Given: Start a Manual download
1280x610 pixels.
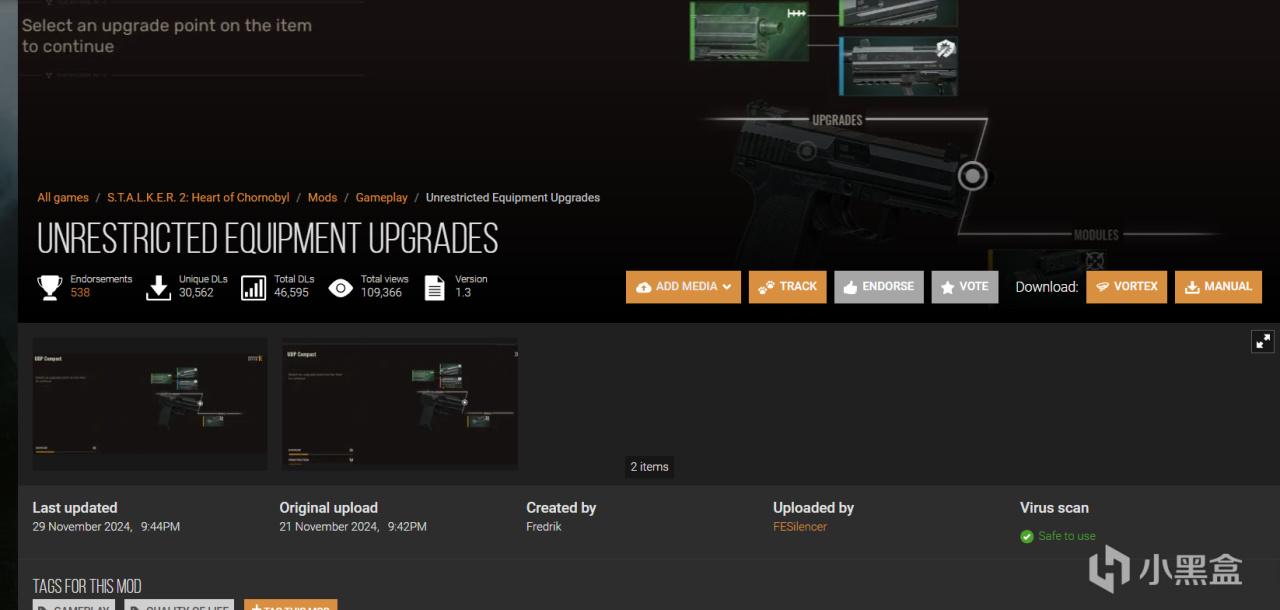Looking at the screenshot, I should coord(1218,287).
